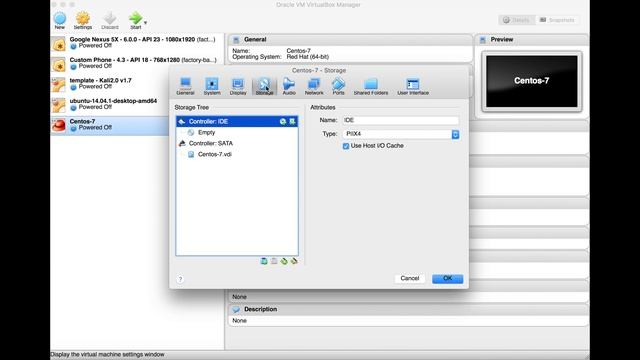Click the controller Name input field
Screen dimensions: 640x360
tap(400, 120)
